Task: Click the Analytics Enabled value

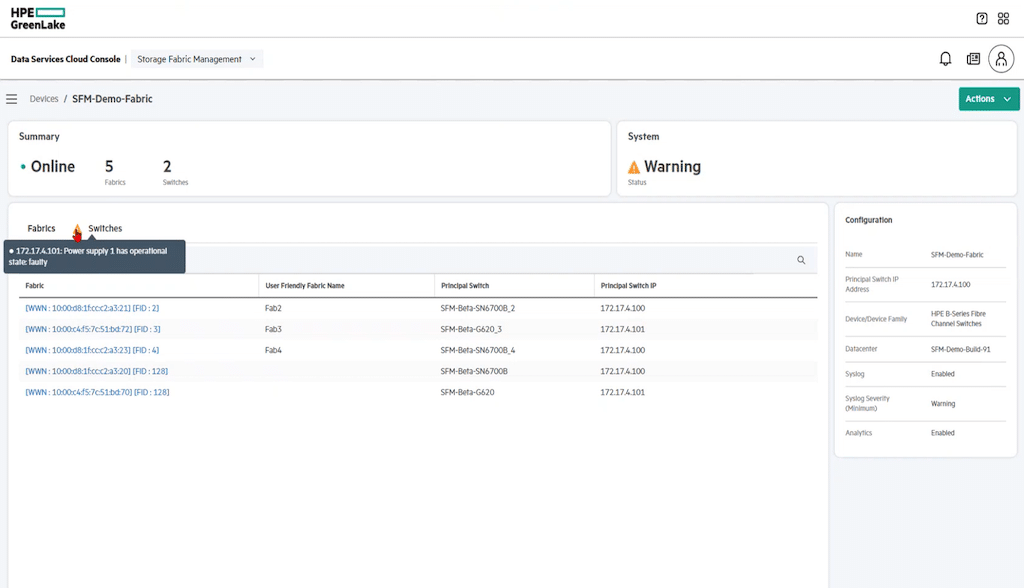Action: coord(942,433)
